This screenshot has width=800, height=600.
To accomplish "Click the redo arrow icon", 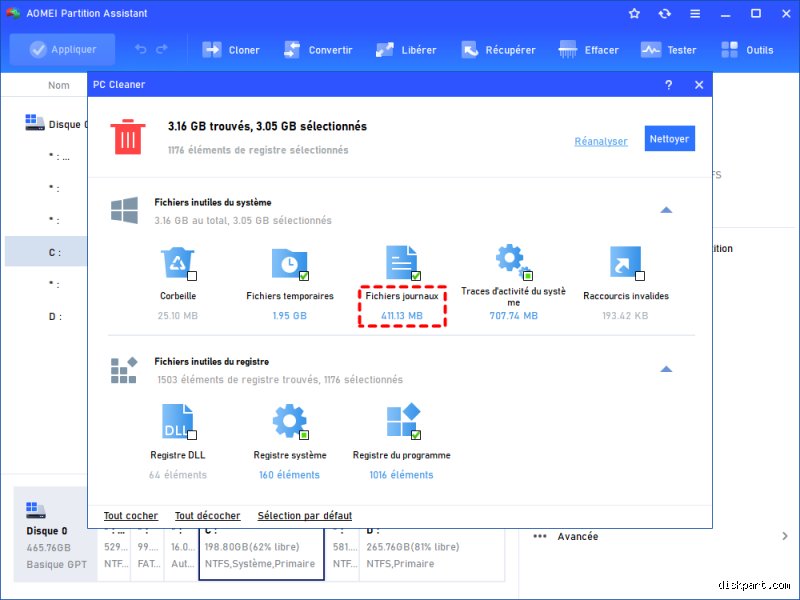I will (162, 49).
